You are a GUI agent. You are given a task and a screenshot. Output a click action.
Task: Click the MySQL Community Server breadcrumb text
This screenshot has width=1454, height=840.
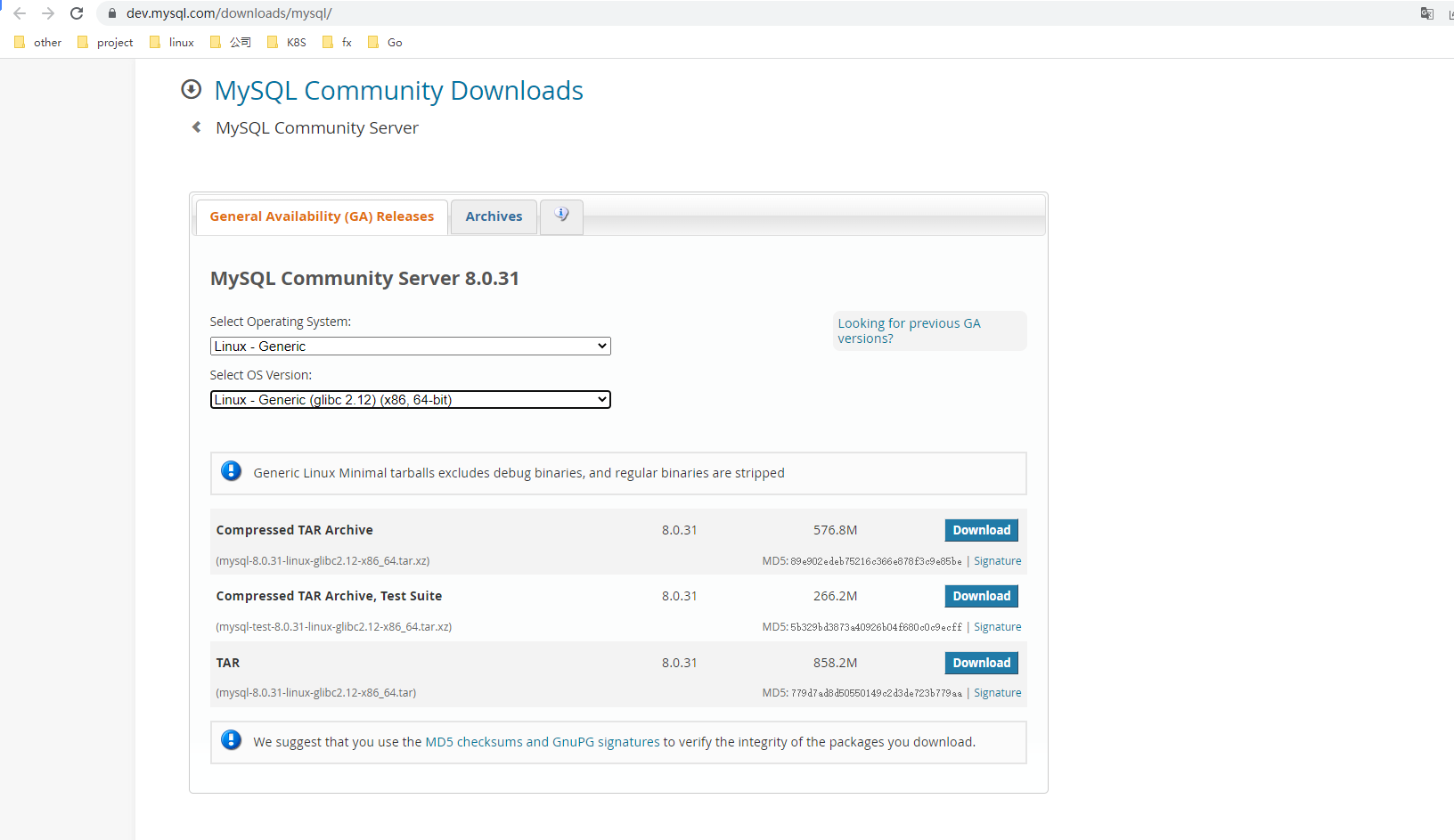click(x=317, y=128)
